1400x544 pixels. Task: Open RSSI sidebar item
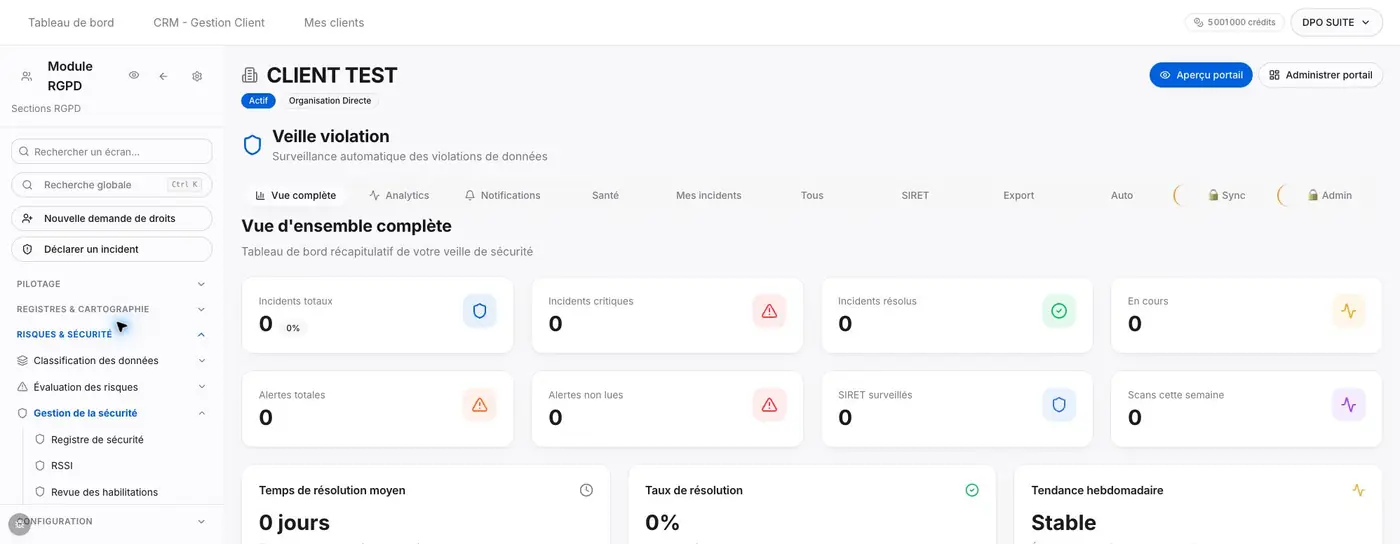point(62,465)
